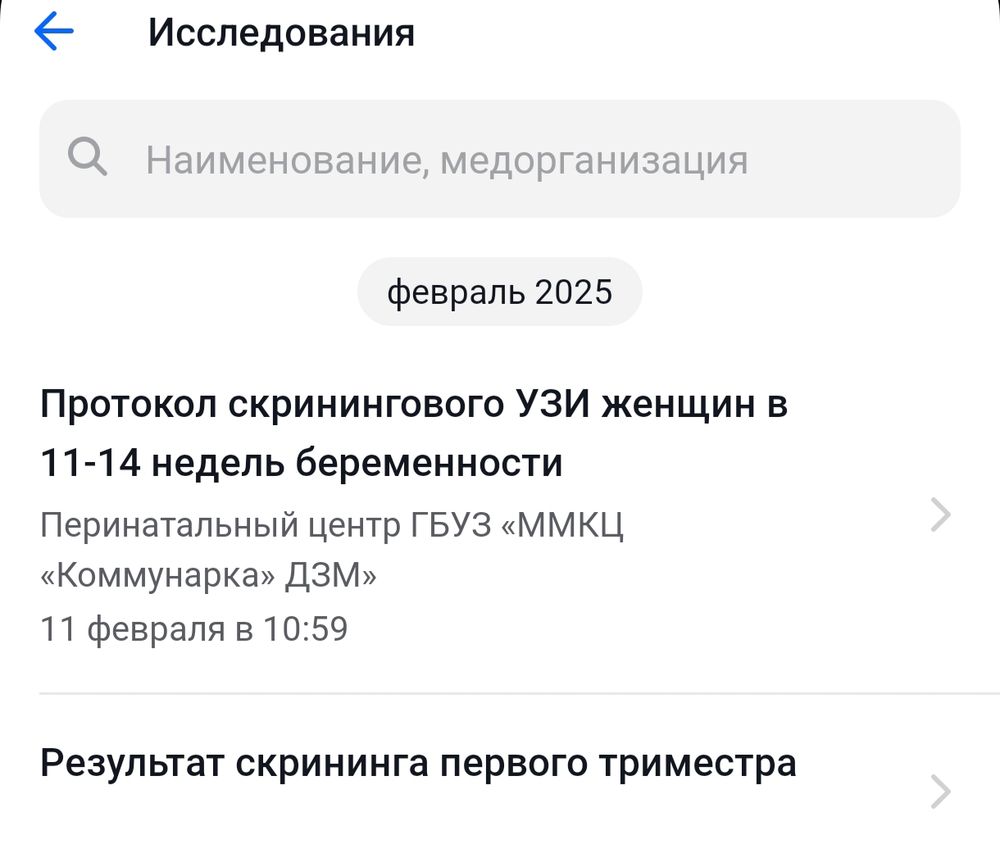Select the февраль 2025 date chip
This screenshot has height=866, width=1000.
pyautogui.click(x=499, y=291)
